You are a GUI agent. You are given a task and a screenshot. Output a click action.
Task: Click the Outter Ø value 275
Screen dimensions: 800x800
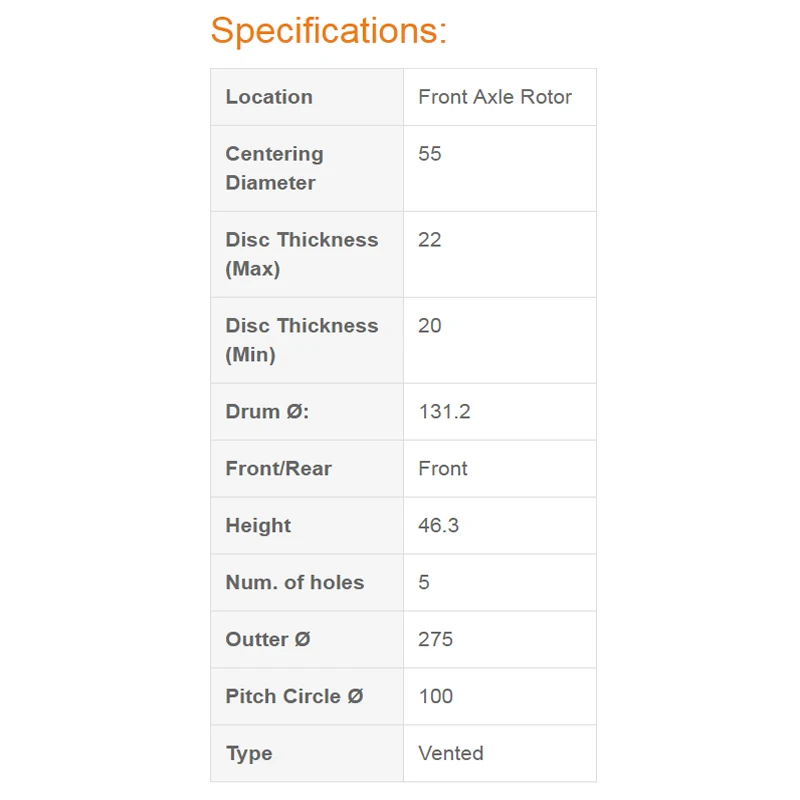tap(436, 640)
